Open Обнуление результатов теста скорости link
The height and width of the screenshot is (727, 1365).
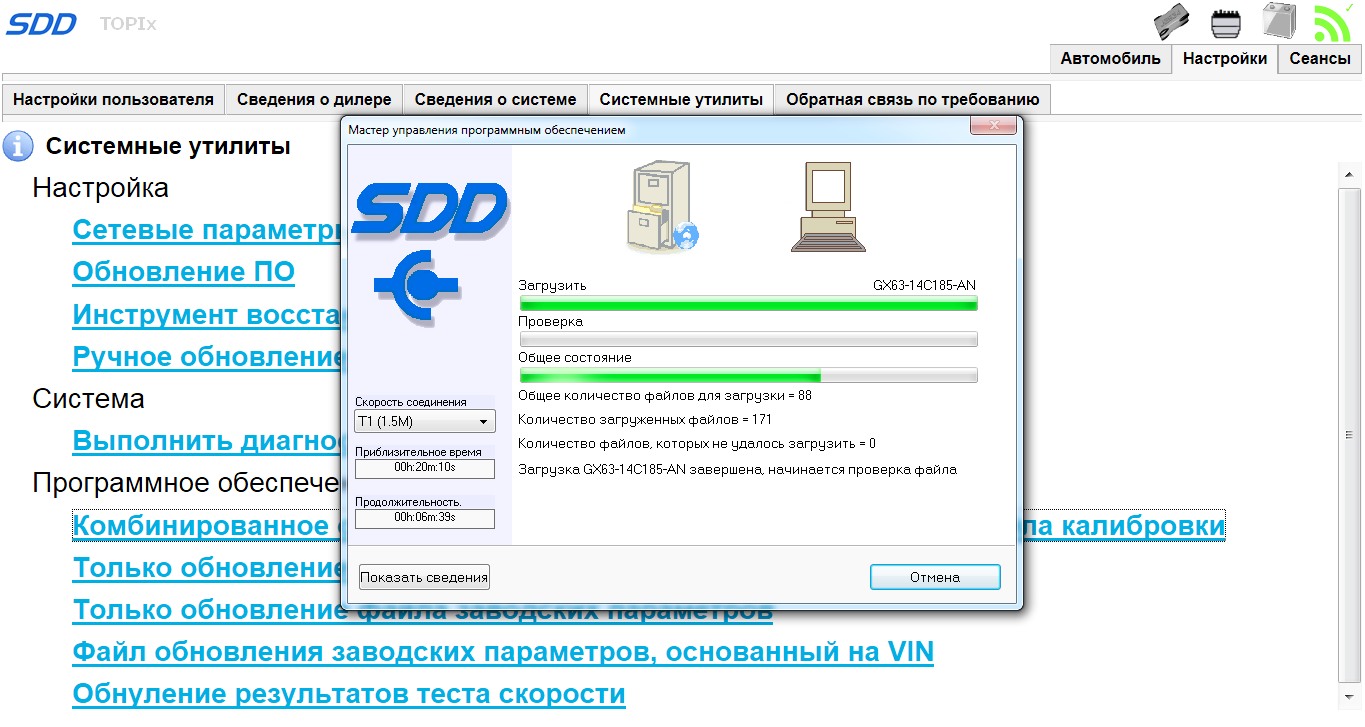pos(349,693)
